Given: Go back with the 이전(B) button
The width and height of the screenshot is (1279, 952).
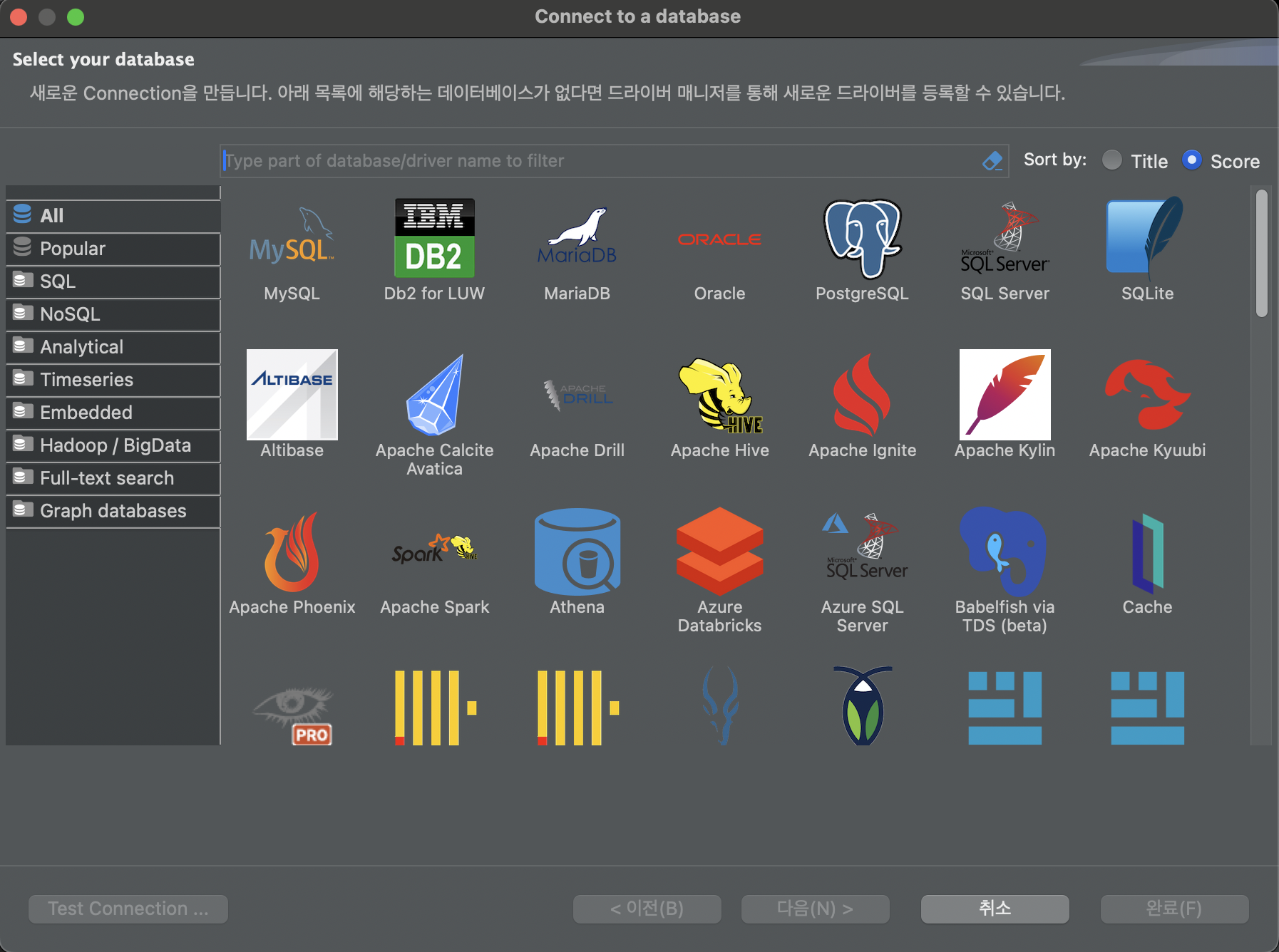Looking at the screenshot, I should (647, 909).
